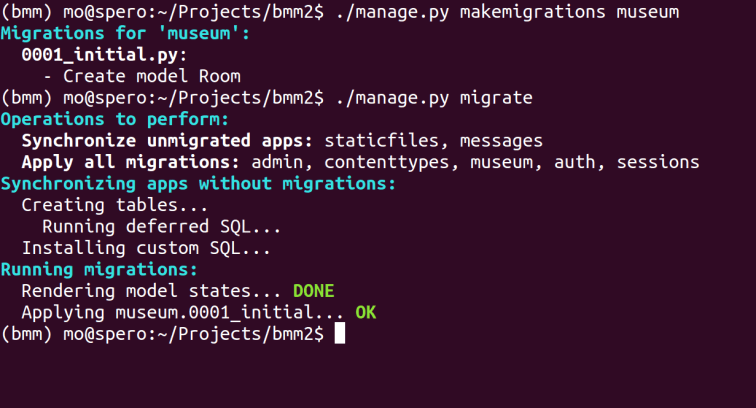Click the terminal cursor block at the last prompt
This screenshot has width=756, height=408.
(340, 335)
